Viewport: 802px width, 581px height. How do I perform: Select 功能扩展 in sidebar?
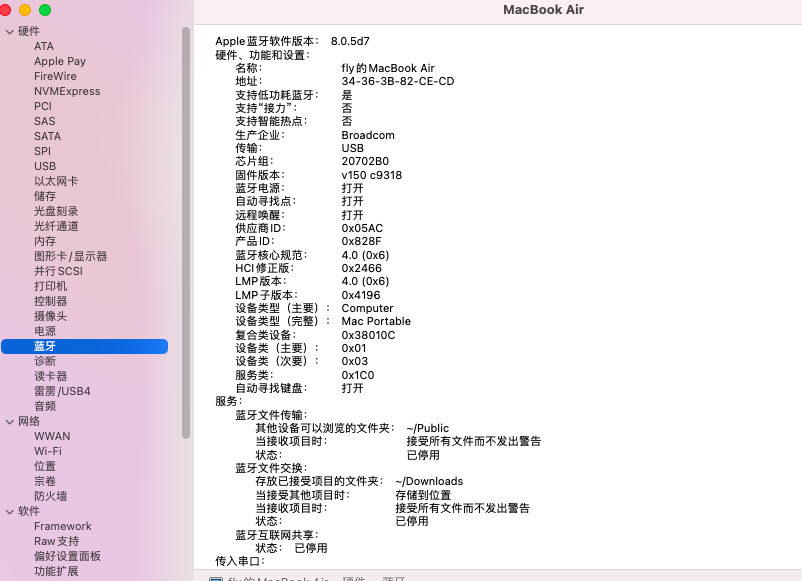point(56,571)
